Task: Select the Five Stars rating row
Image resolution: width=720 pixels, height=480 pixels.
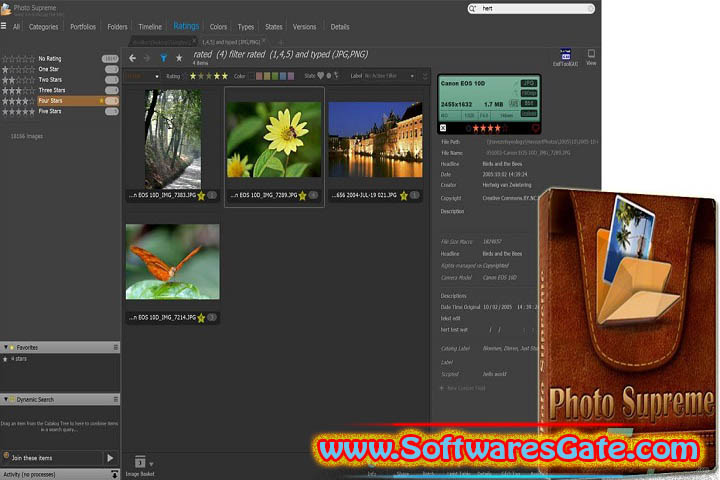Action: pyautogui.click(x=60, y=112)
